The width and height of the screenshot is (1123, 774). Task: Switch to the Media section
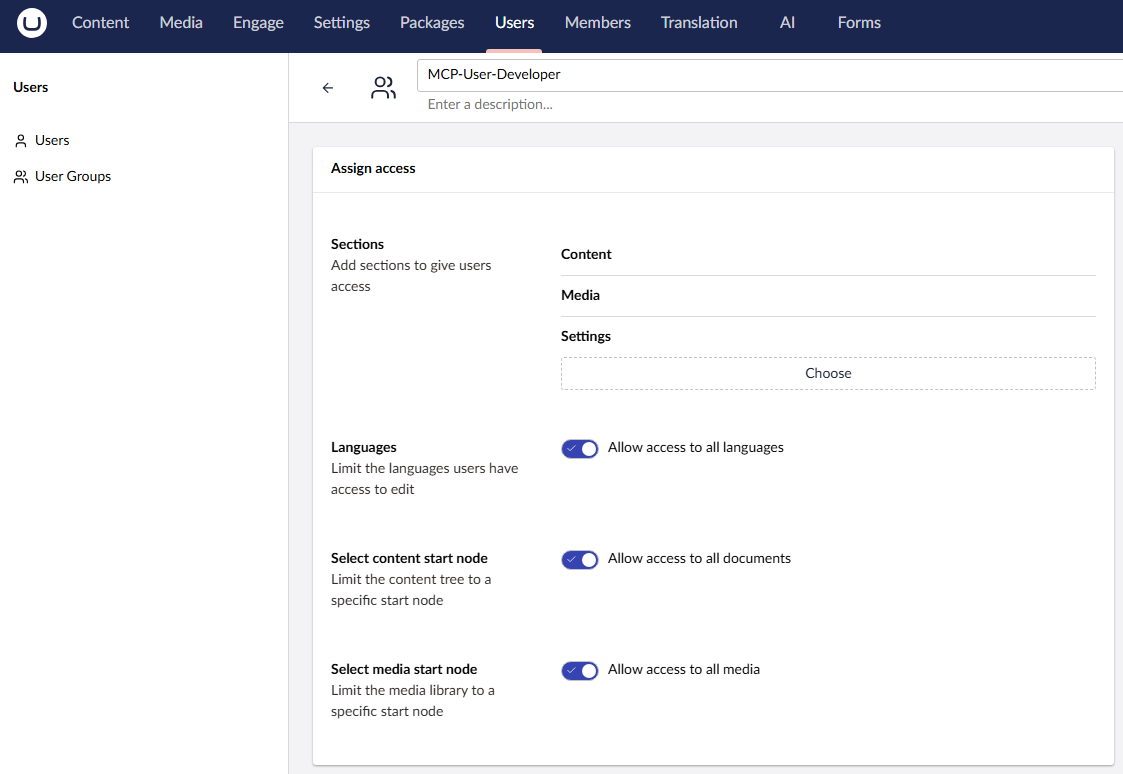181,23
